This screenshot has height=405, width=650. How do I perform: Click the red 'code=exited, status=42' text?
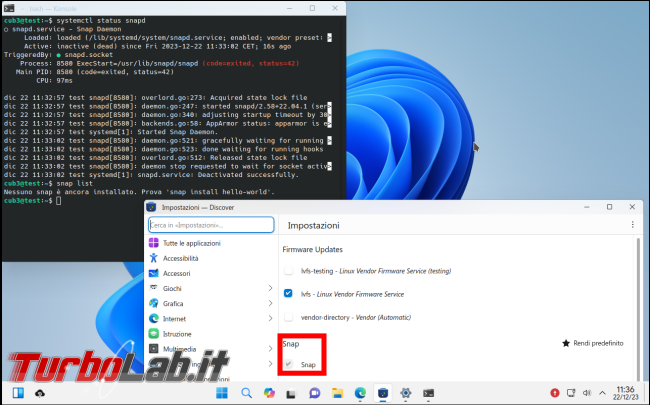click(x=251, y=63)
